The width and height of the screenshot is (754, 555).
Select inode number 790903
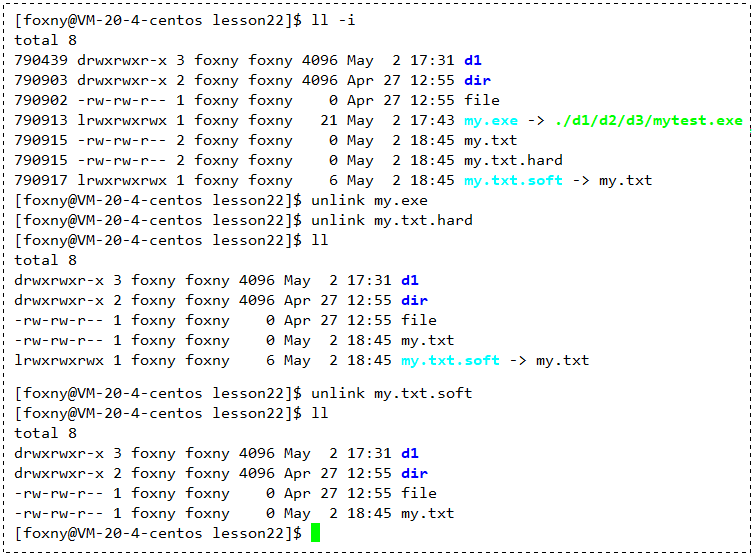pos(41,80)
